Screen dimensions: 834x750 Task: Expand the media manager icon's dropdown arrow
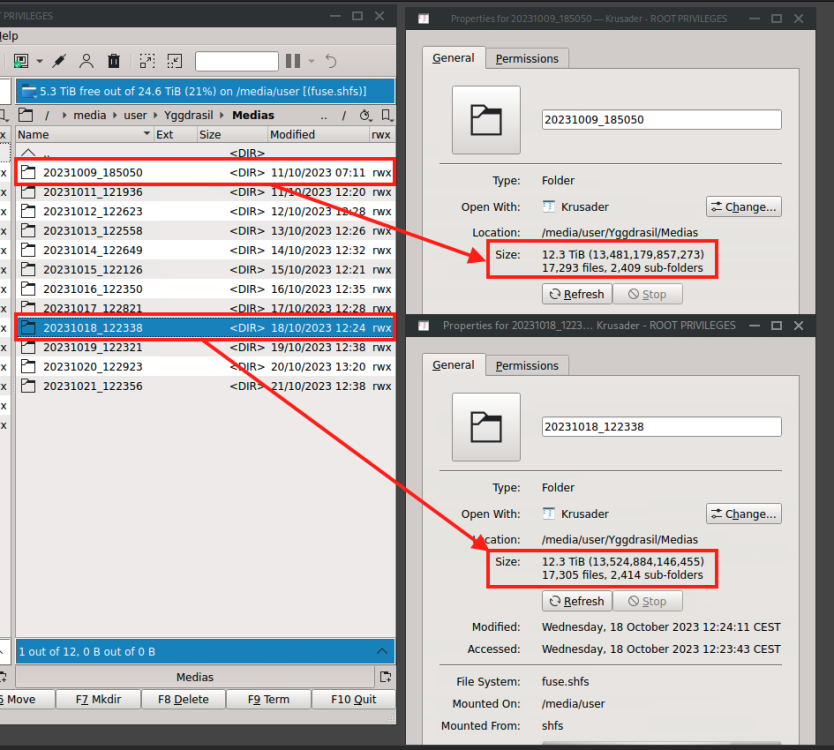pos(39,61)
